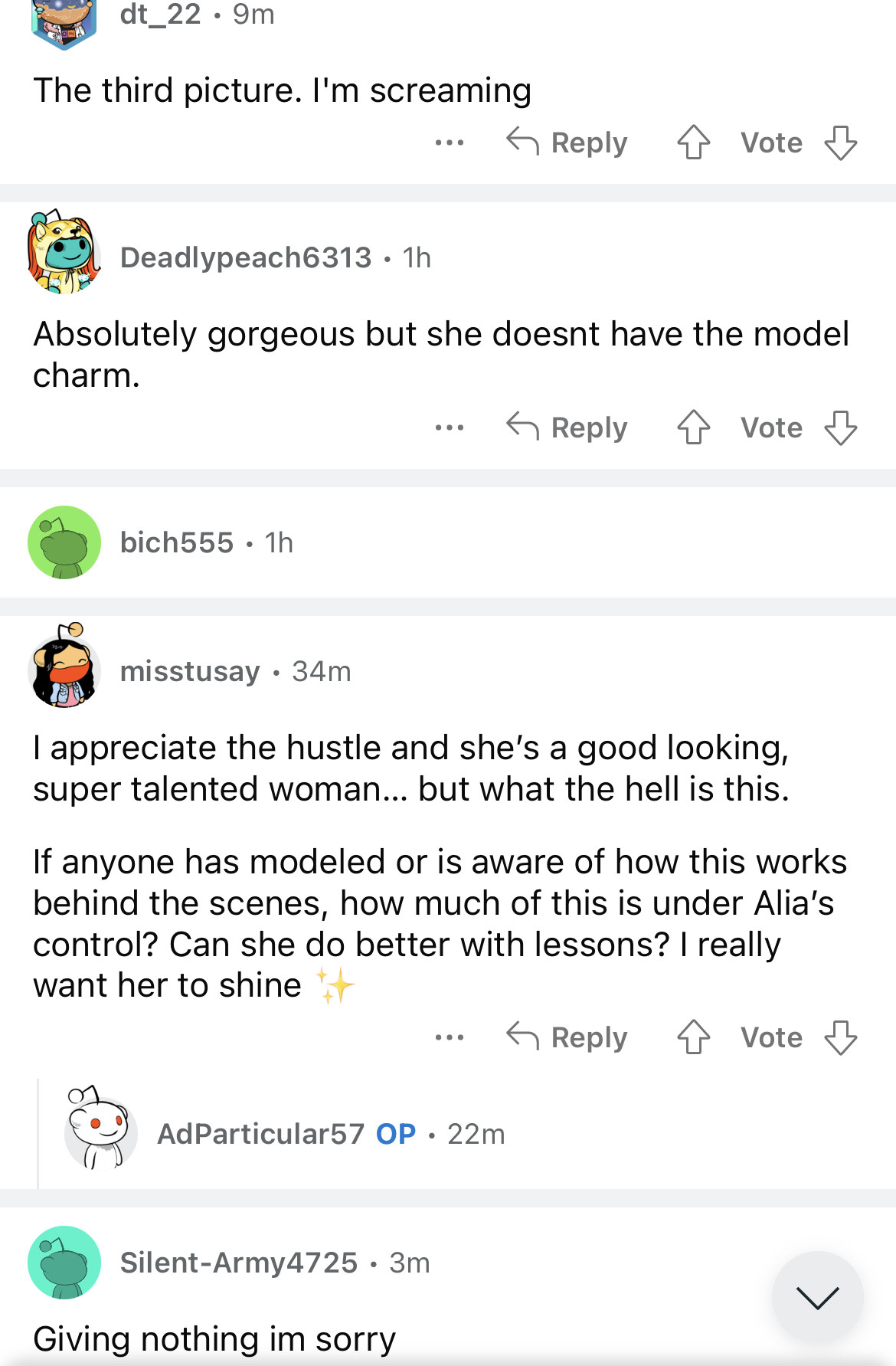Downvote dt_22's third picture comment

point(840,142)
